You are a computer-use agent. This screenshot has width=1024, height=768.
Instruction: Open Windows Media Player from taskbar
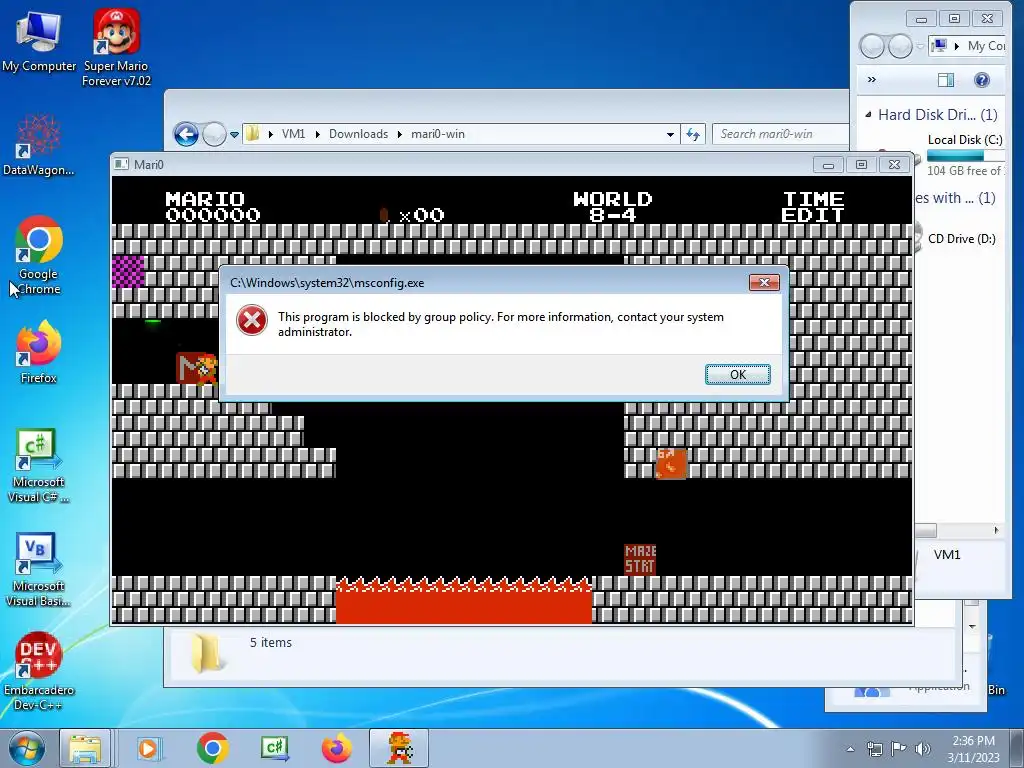(x=148, y=748)
